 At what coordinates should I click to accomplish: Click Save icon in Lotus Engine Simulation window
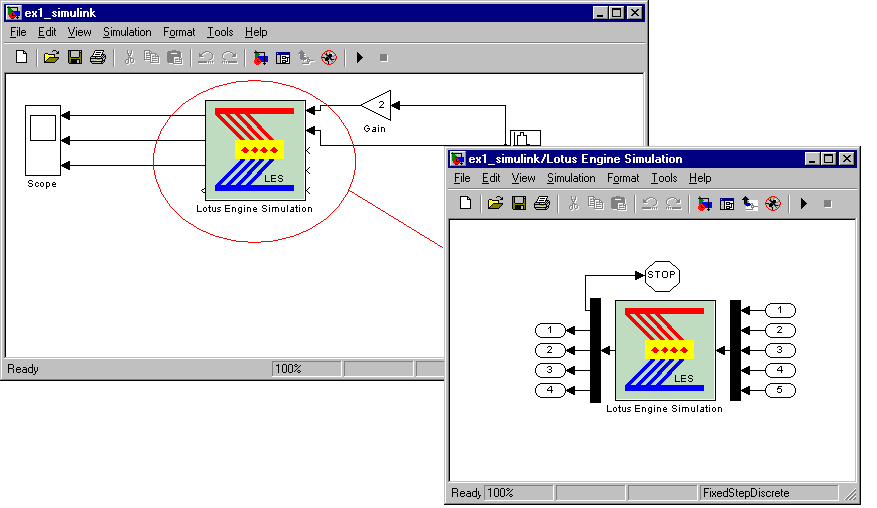519,203
